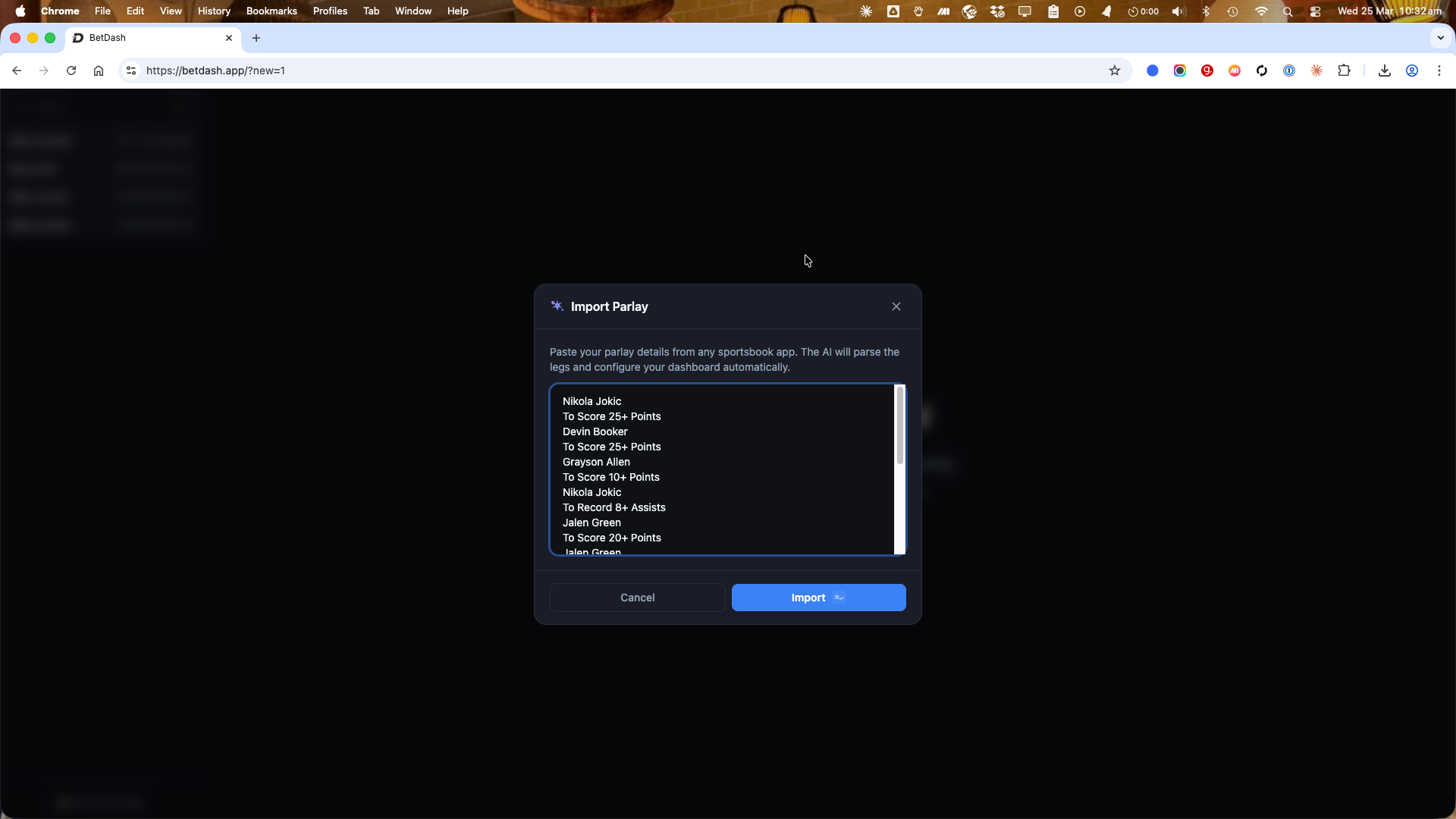Open the View menu
Image resolution: width=1456 pixels, height=819 pixels.
(x=171, y=11)
